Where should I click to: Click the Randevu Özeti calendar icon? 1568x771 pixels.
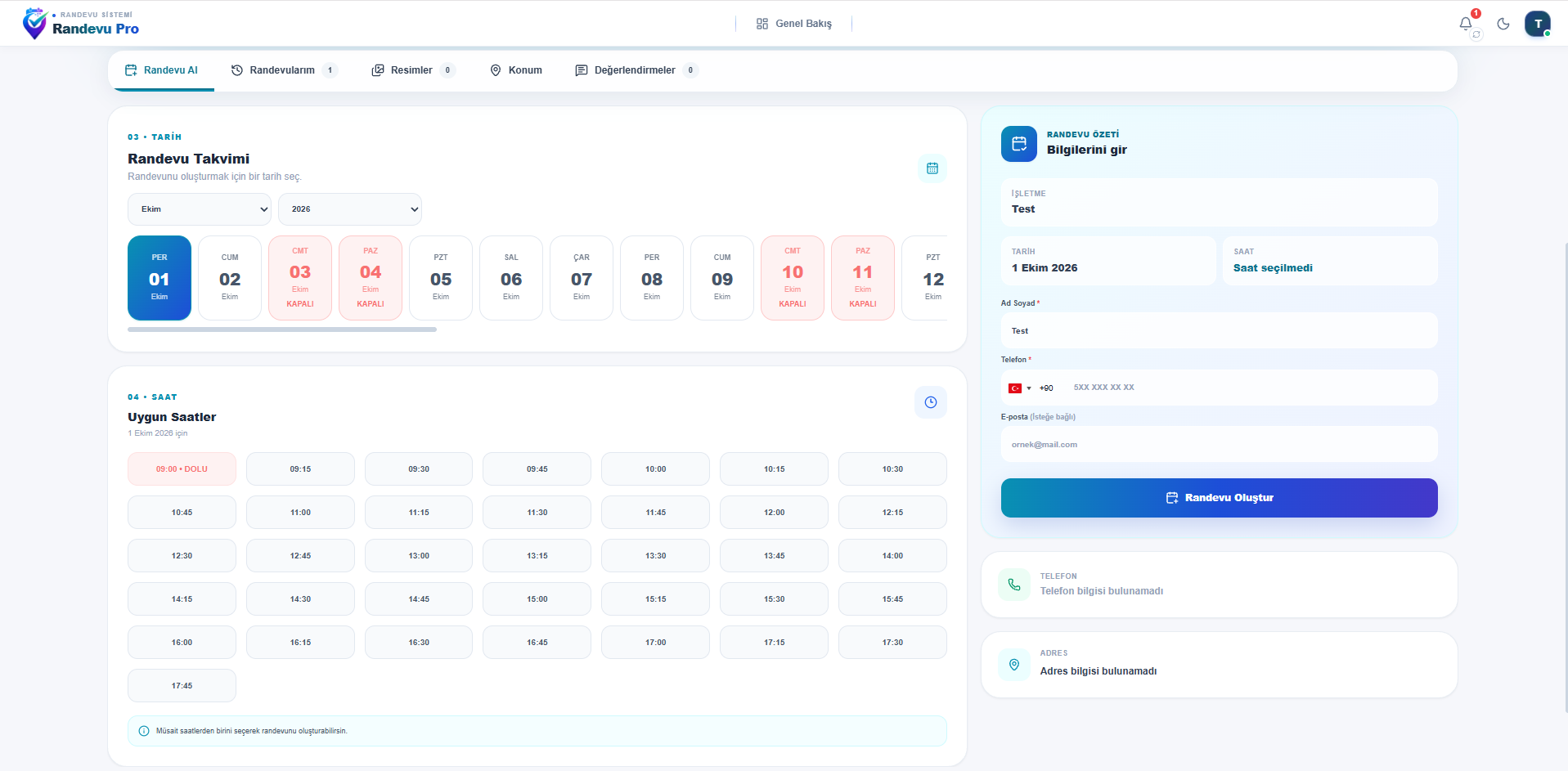(x=1019, y=144)
